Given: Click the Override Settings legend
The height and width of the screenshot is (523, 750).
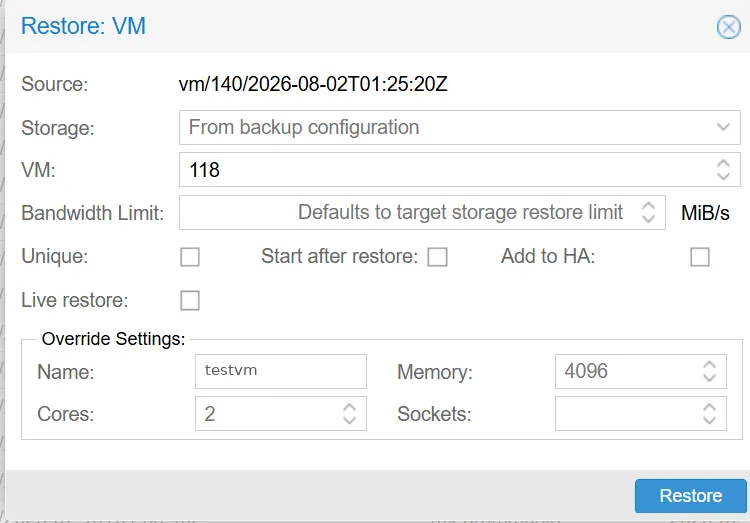Looking at the screenshot, I should [x=113, y=339].
